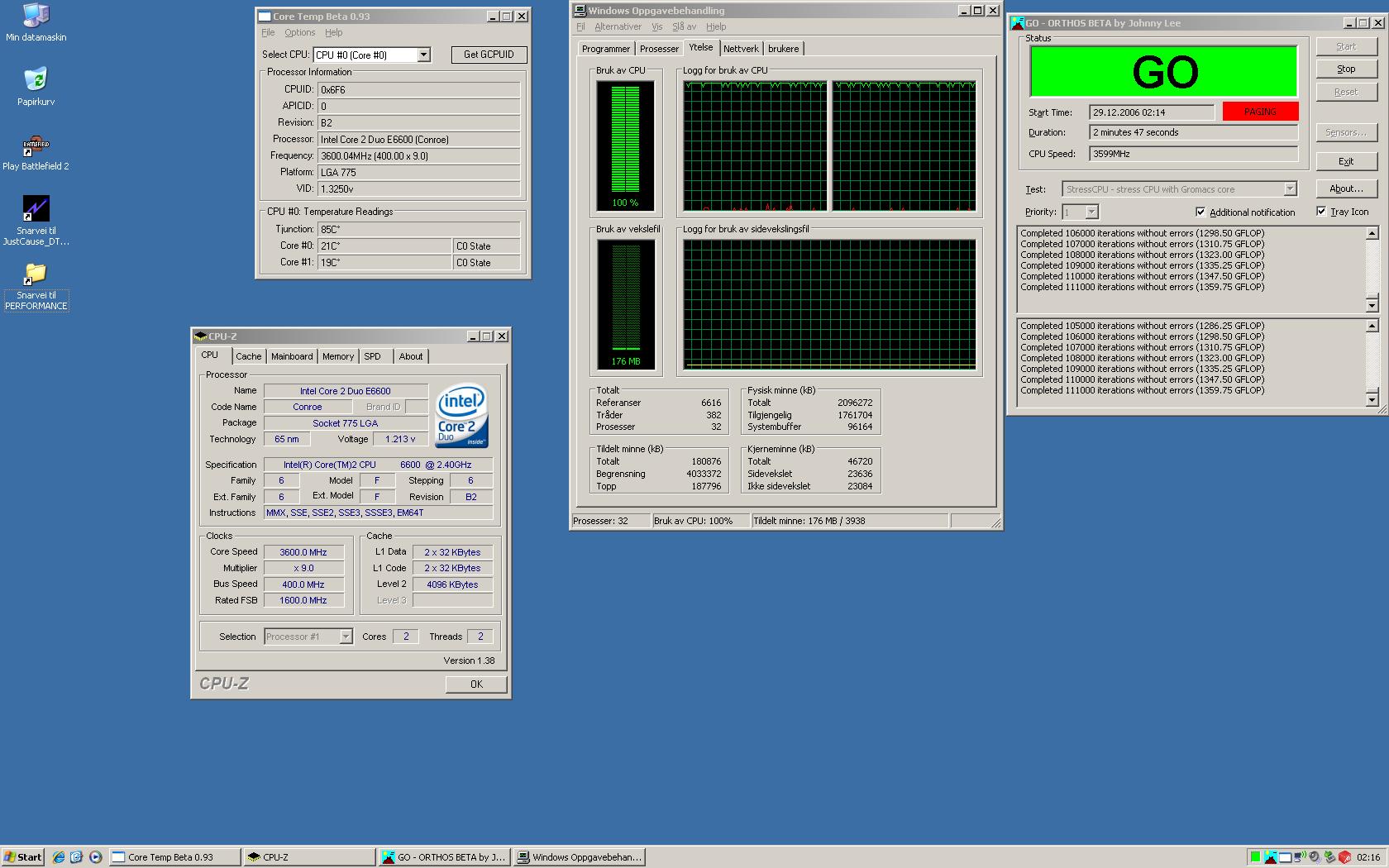This screenshot has width=1389, height=868.
Task: Open the Select CPU dropdown in Core Temp
Action: (x=423, y=55)
